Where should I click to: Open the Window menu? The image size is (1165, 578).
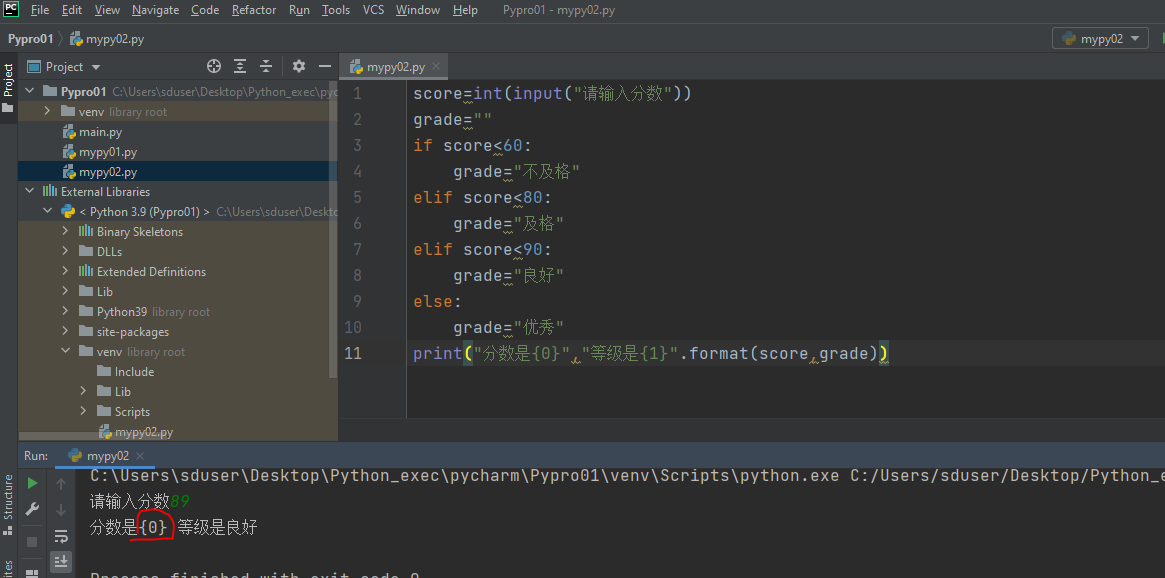click(x=418, y=10)
